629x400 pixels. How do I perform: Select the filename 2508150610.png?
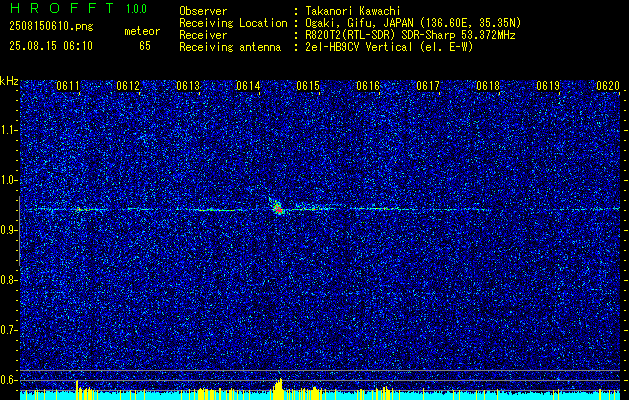[x=51, y=27]
